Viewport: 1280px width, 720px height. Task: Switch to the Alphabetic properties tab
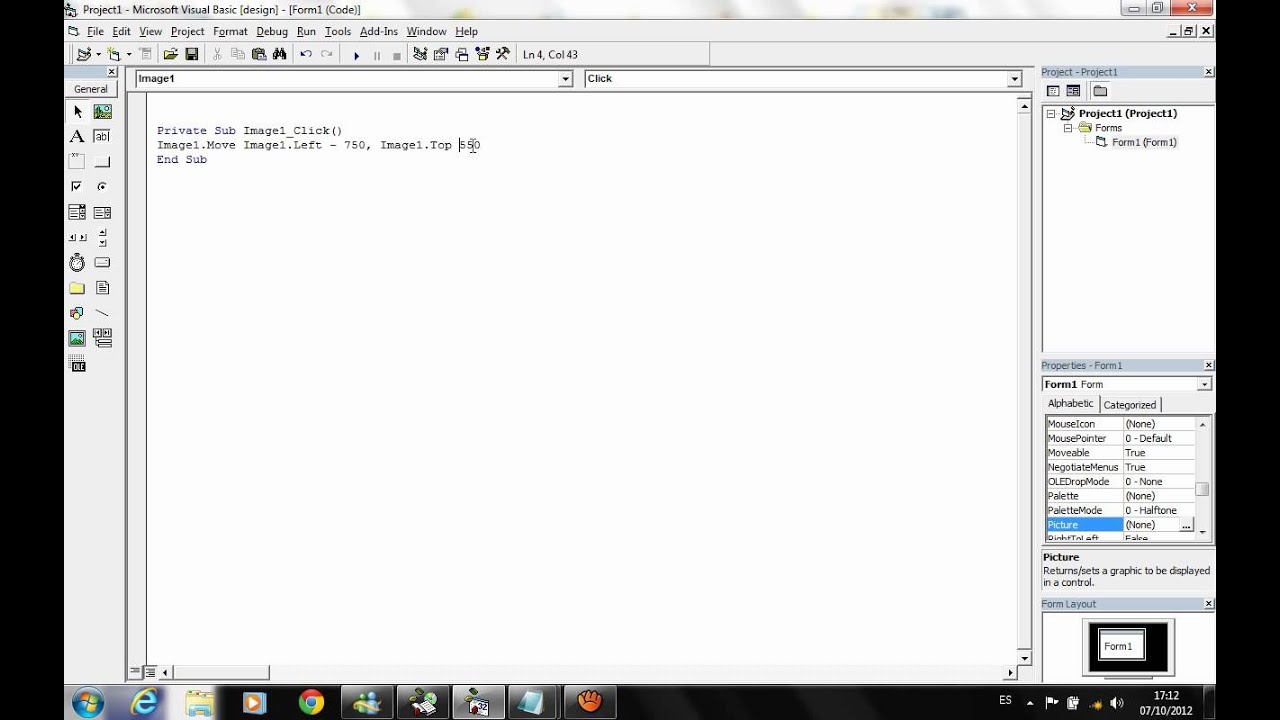click(x=1071, y=404)
